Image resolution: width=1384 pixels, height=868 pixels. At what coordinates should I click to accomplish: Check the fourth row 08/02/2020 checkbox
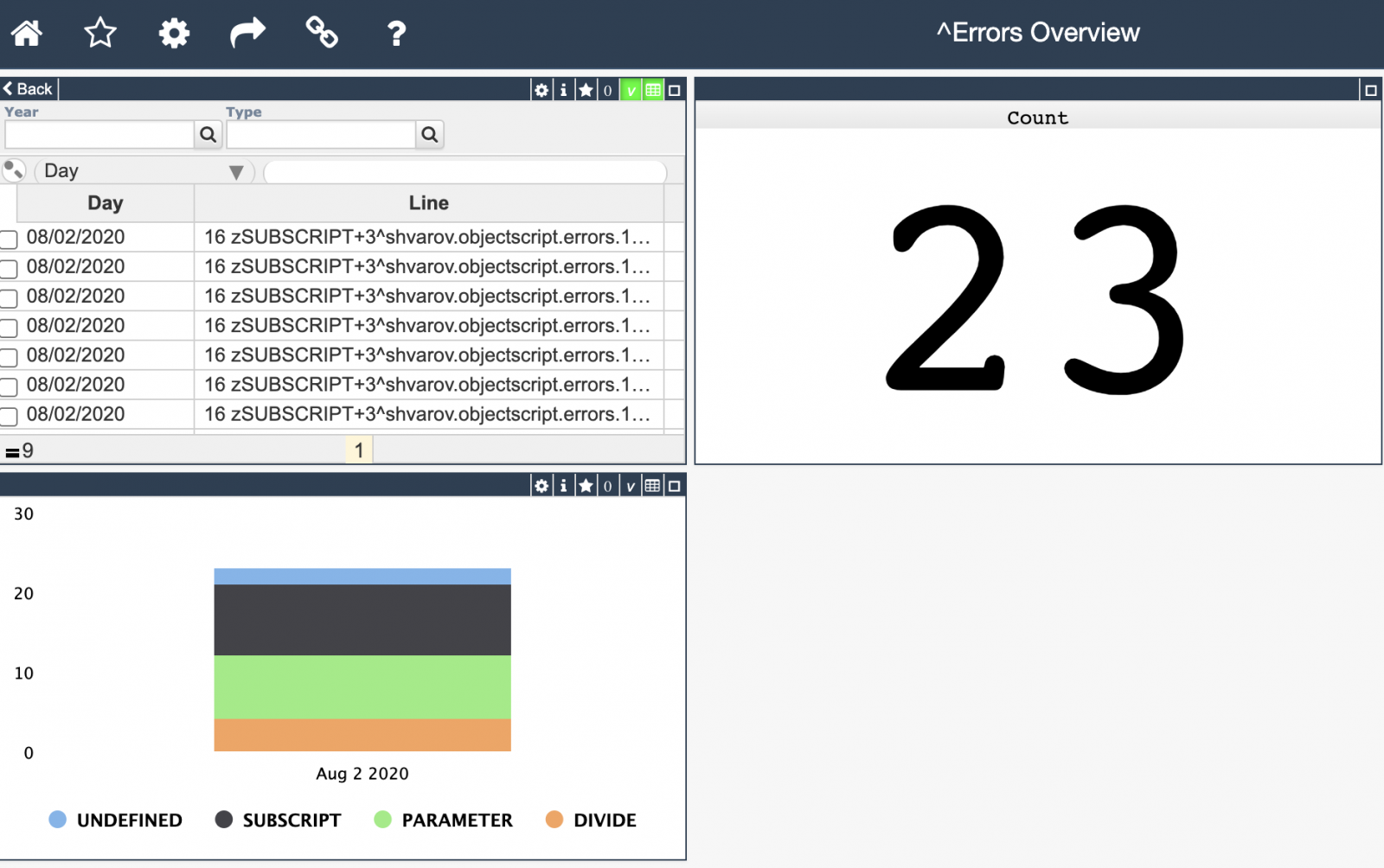pos(9,328)
